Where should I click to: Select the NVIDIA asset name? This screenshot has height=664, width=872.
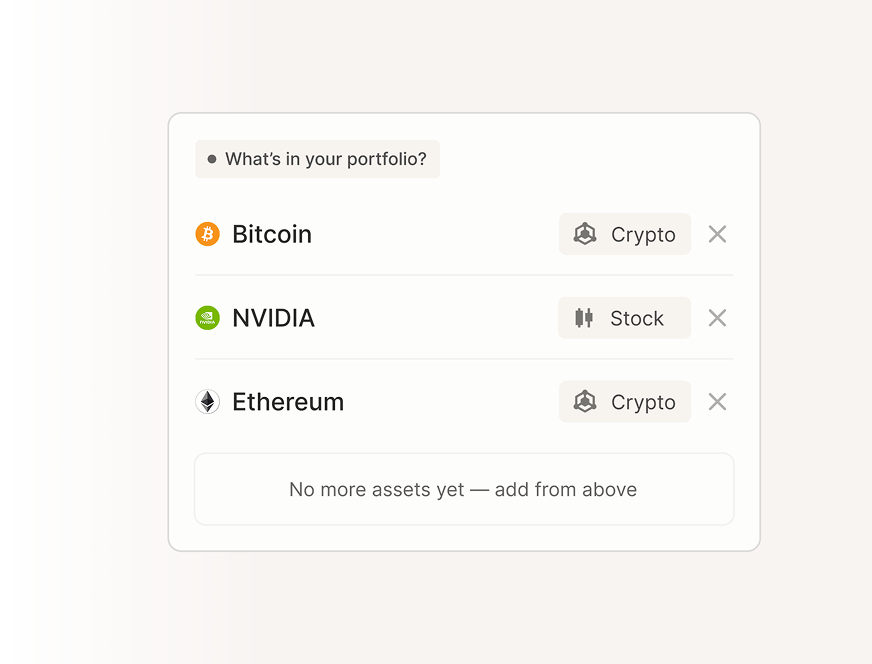pos(273,318)
